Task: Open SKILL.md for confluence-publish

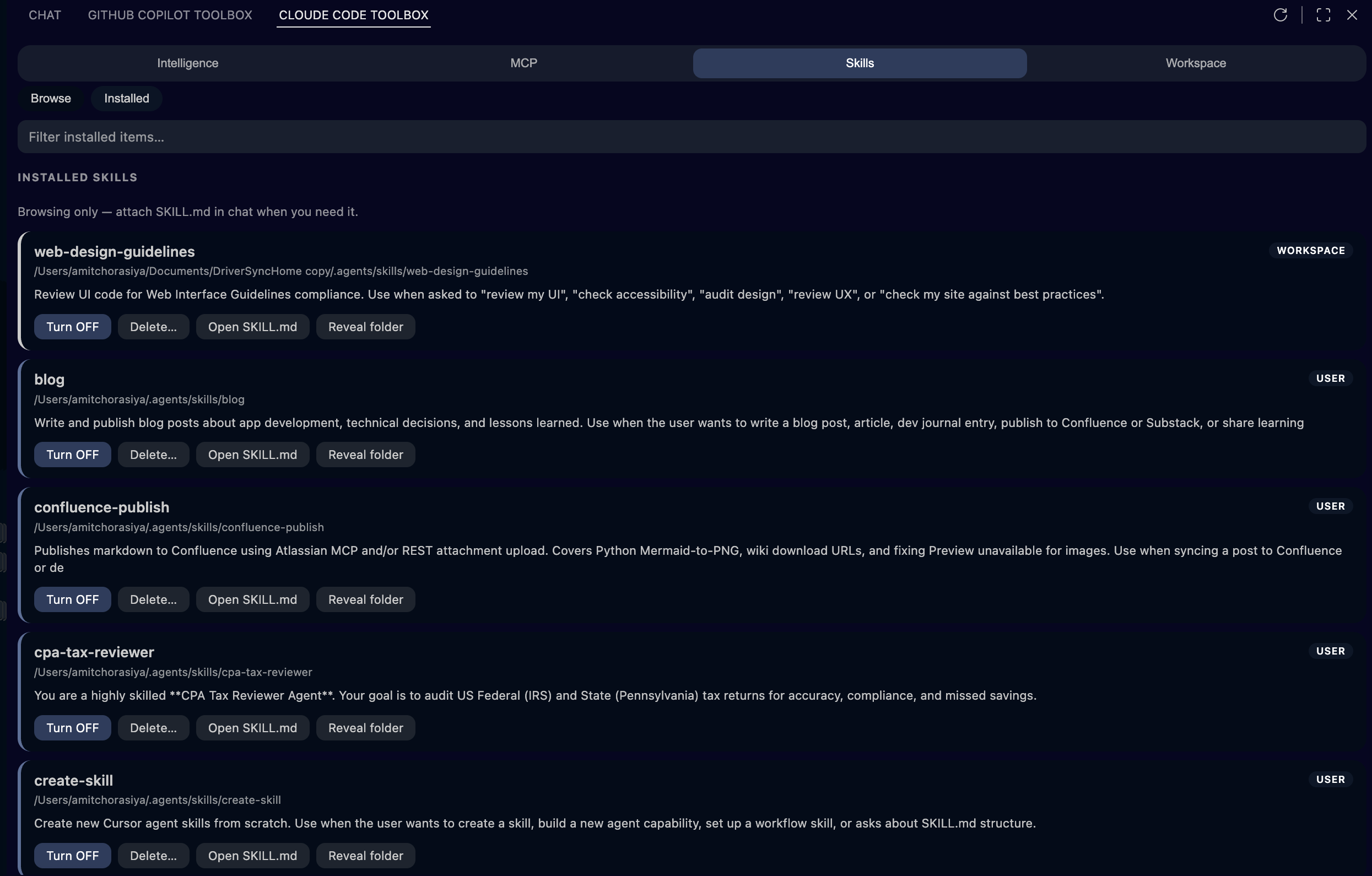Action: coord(252,599)
